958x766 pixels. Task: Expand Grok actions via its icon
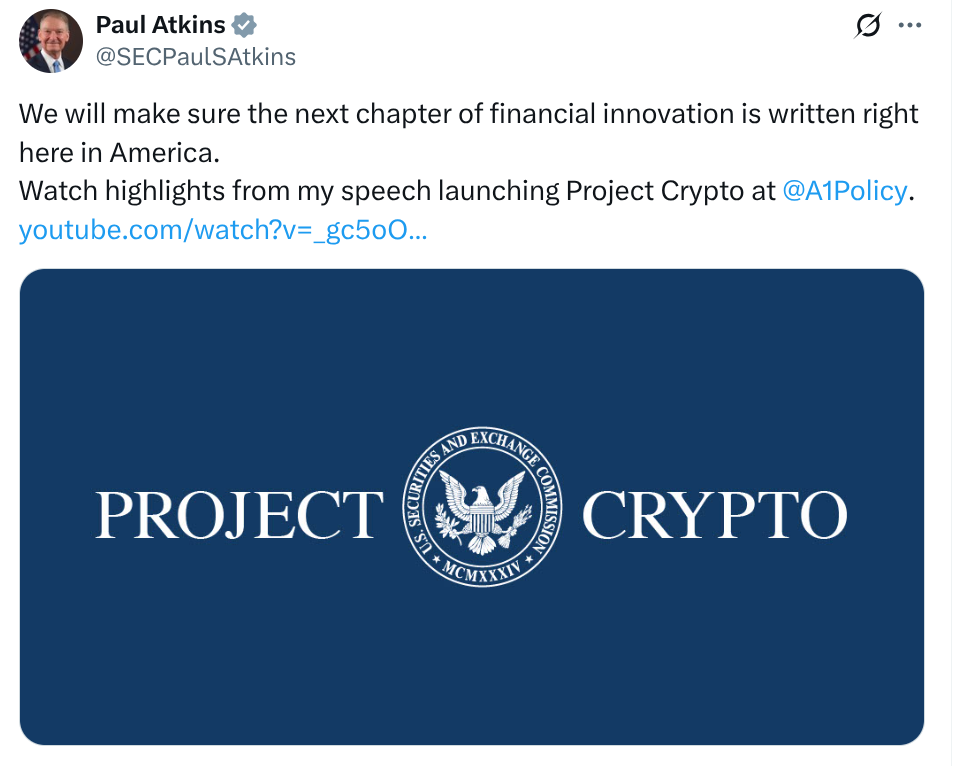pyautogui.click(x=868, y=25)
